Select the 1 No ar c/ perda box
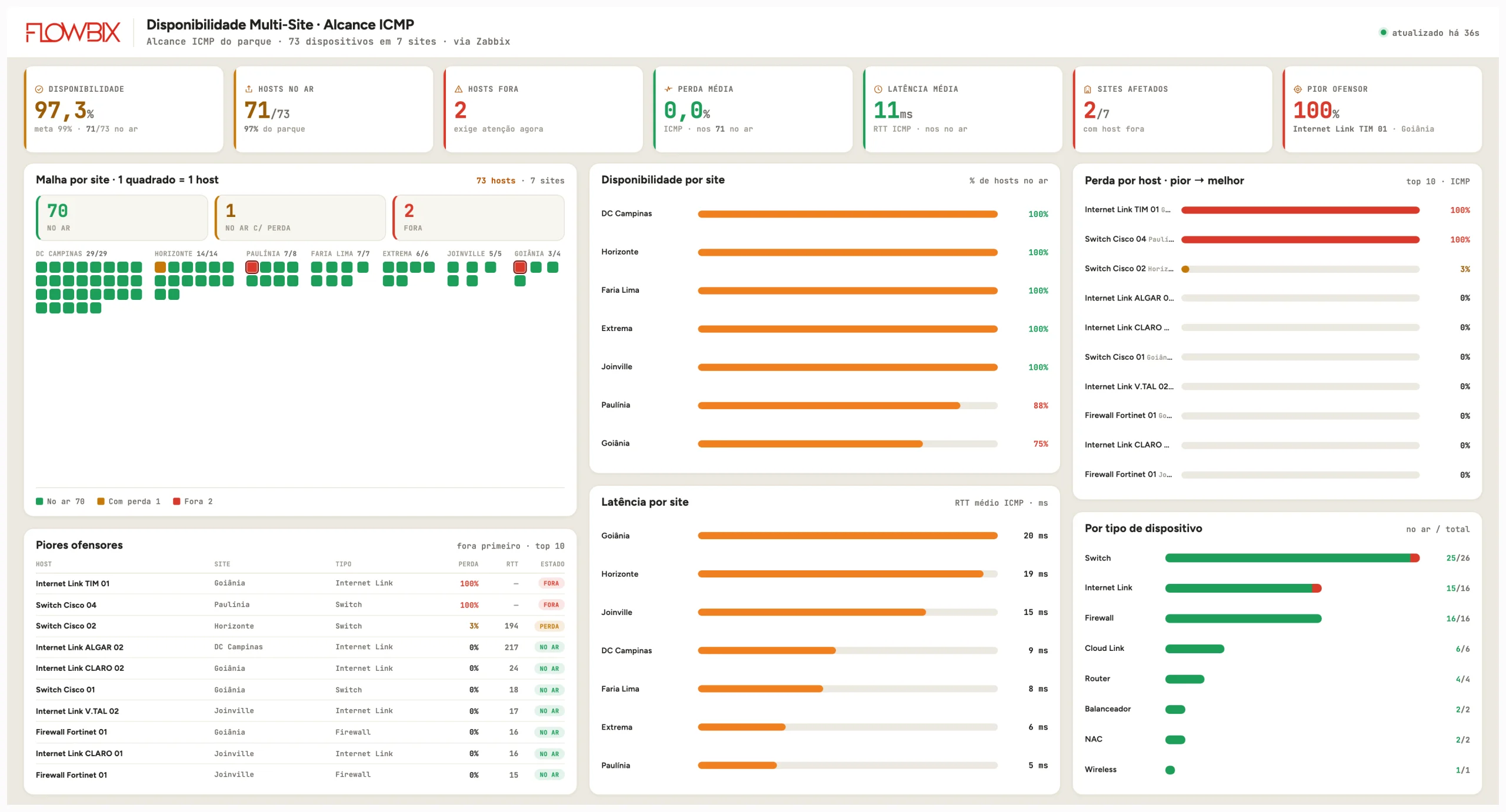Image resolution: width=1506 pixels, height=812 pixels. point(300,218)
